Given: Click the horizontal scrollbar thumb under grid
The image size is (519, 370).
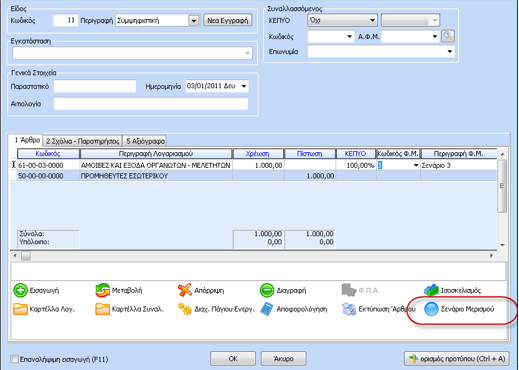Looking at the screenshot, I should point(26,256).
